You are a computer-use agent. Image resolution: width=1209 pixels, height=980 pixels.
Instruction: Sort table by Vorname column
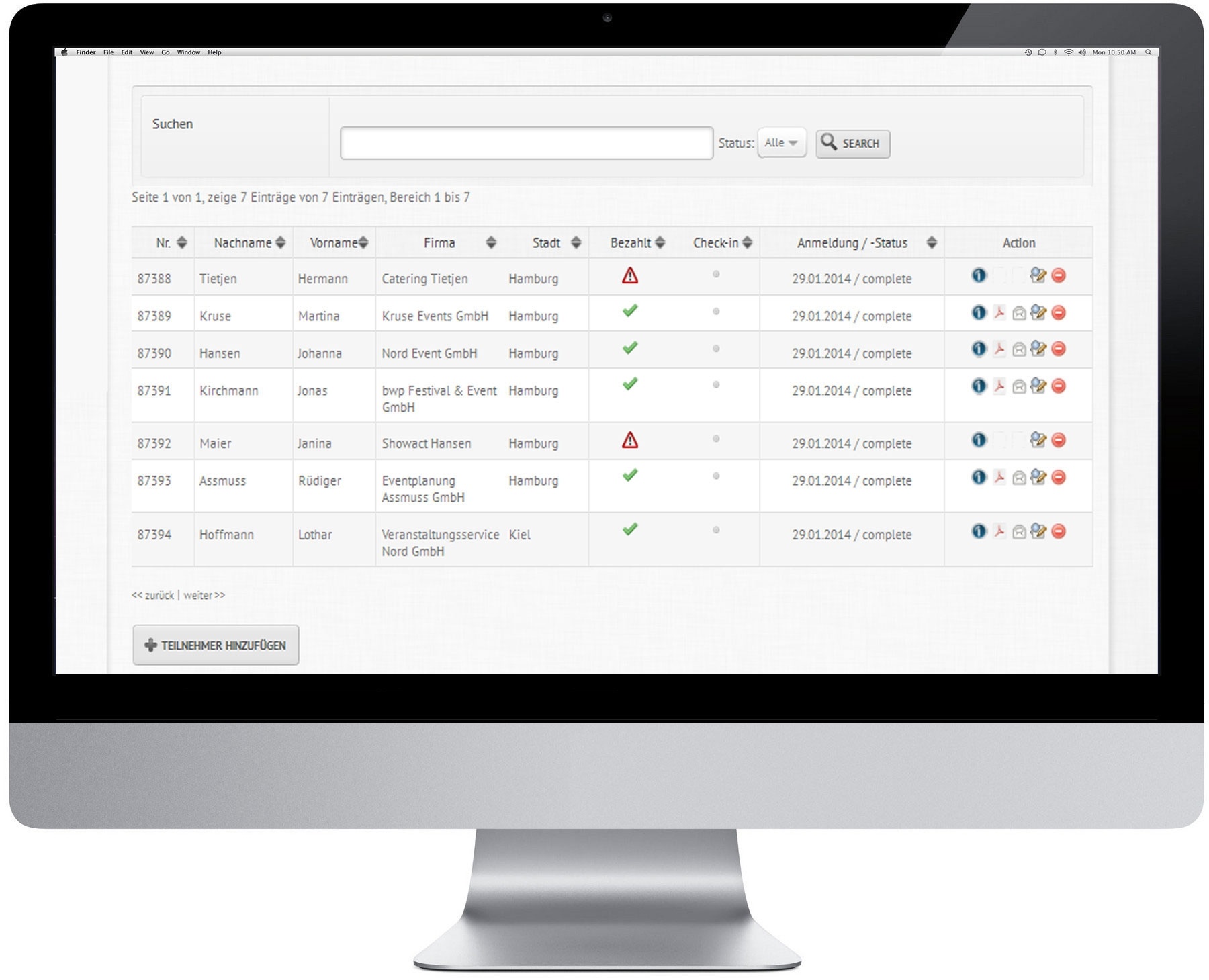pyautogui.click(x=363, y=242)
